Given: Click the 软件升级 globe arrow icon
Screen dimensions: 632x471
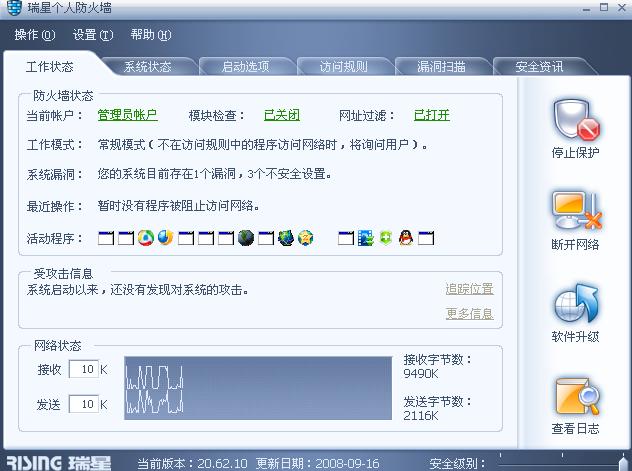Looking at the screenshot, I should (576, 304).
